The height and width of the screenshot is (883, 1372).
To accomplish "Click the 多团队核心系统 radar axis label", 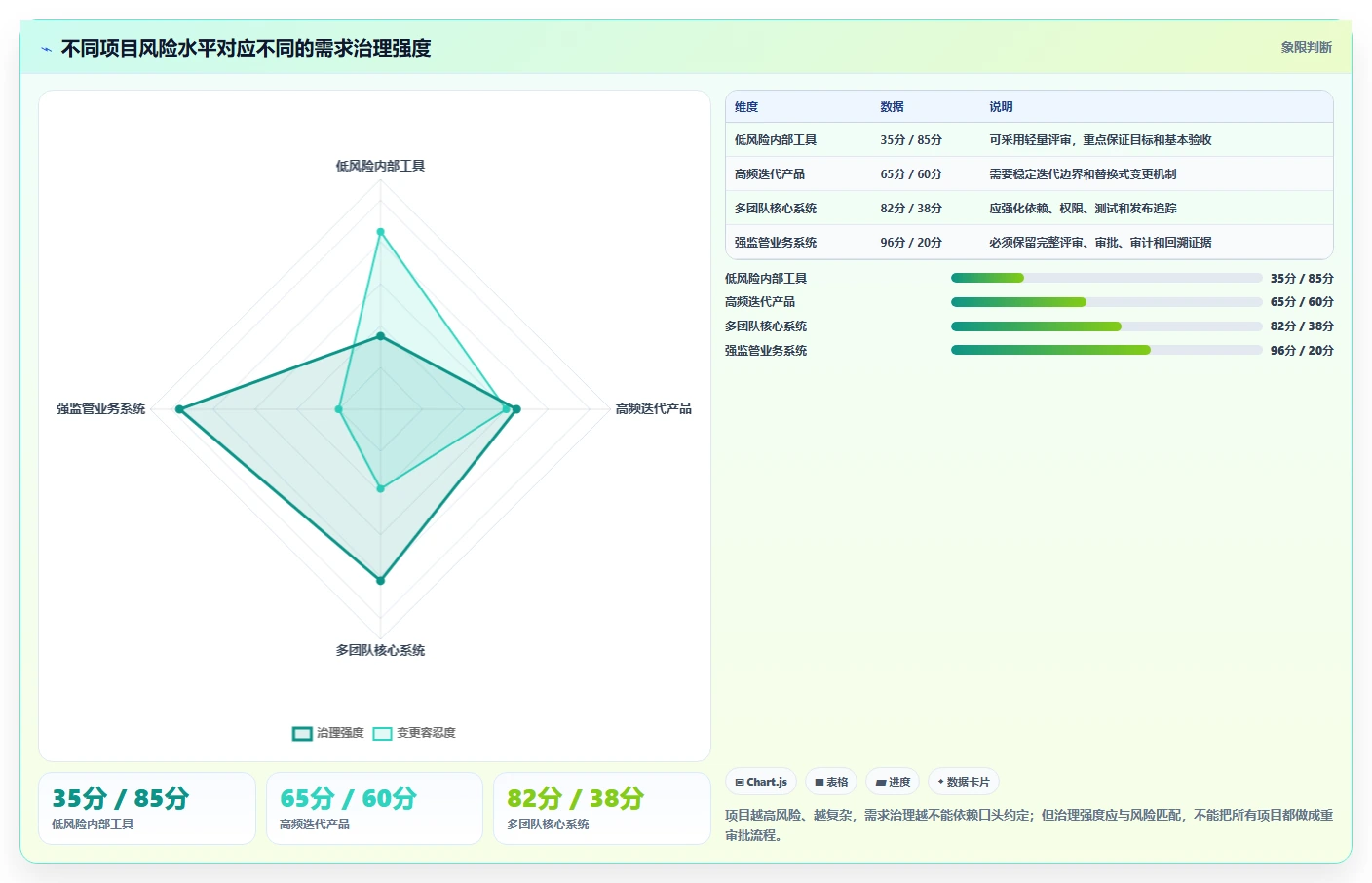I will click(x=380, y=650).
